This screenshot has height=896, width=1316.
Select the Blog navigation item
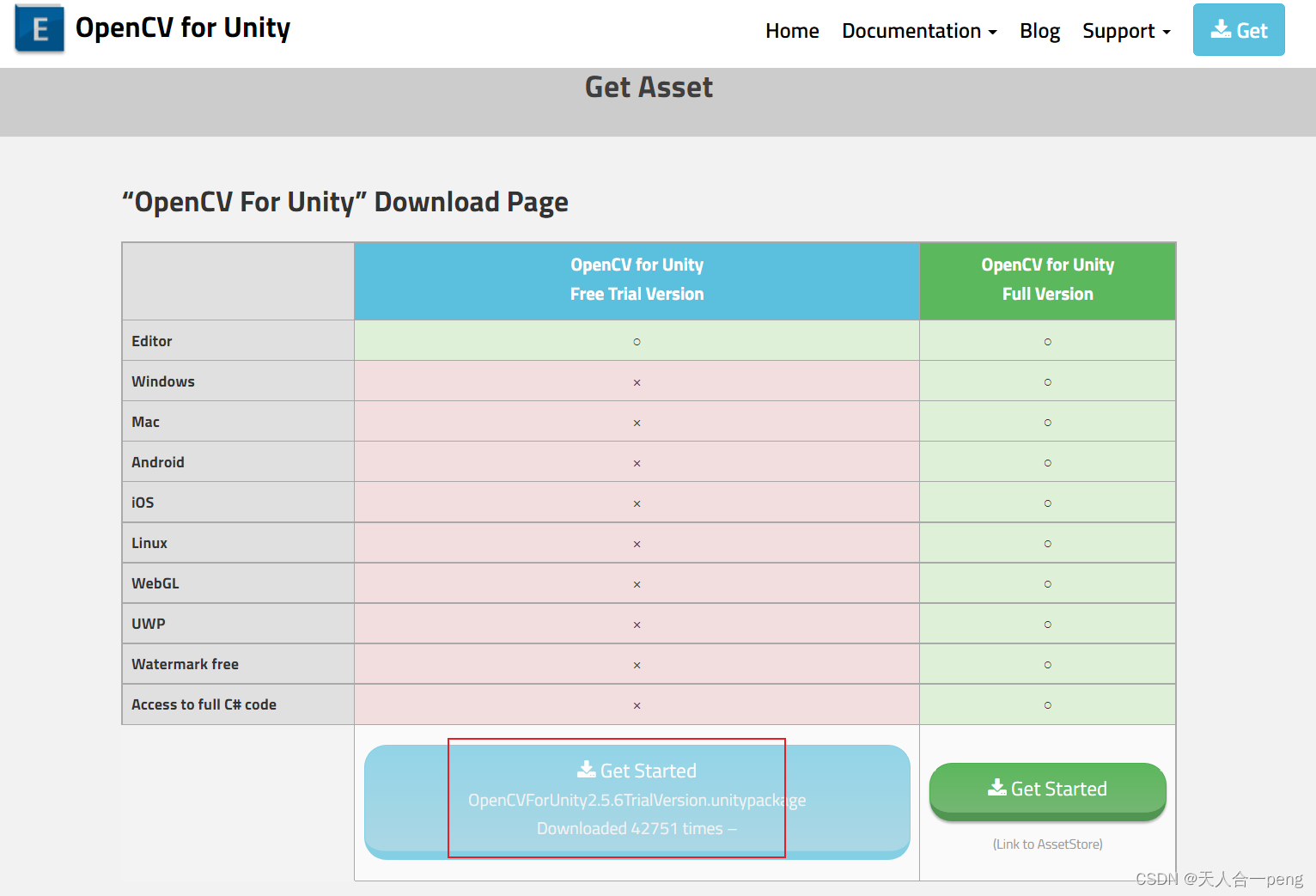pyautogui.click(x=1039, y=30)
